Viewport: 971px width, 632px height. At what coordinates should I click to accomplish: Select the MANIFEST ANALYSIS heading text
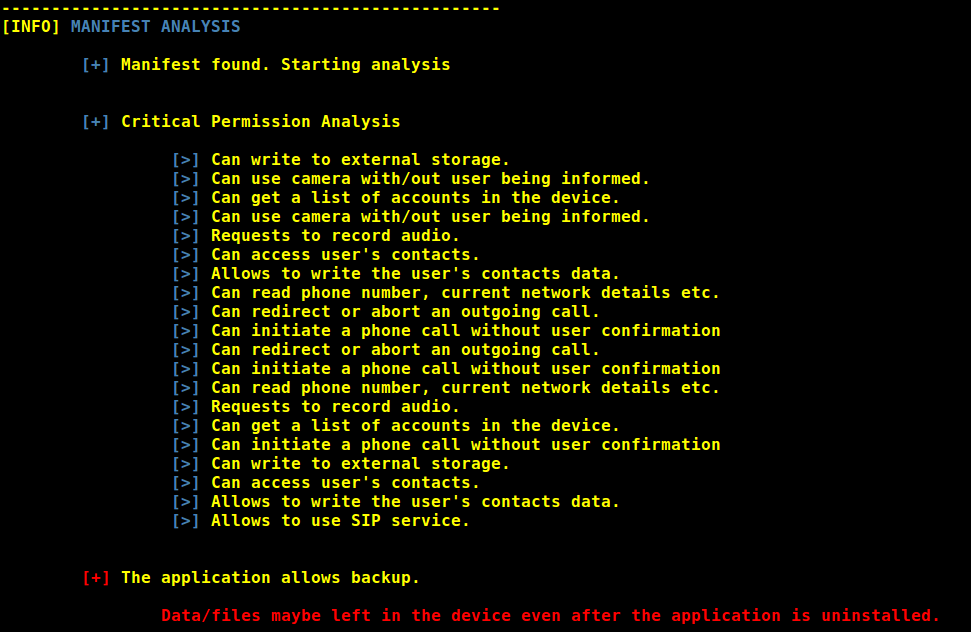click(x=155, y=27)
